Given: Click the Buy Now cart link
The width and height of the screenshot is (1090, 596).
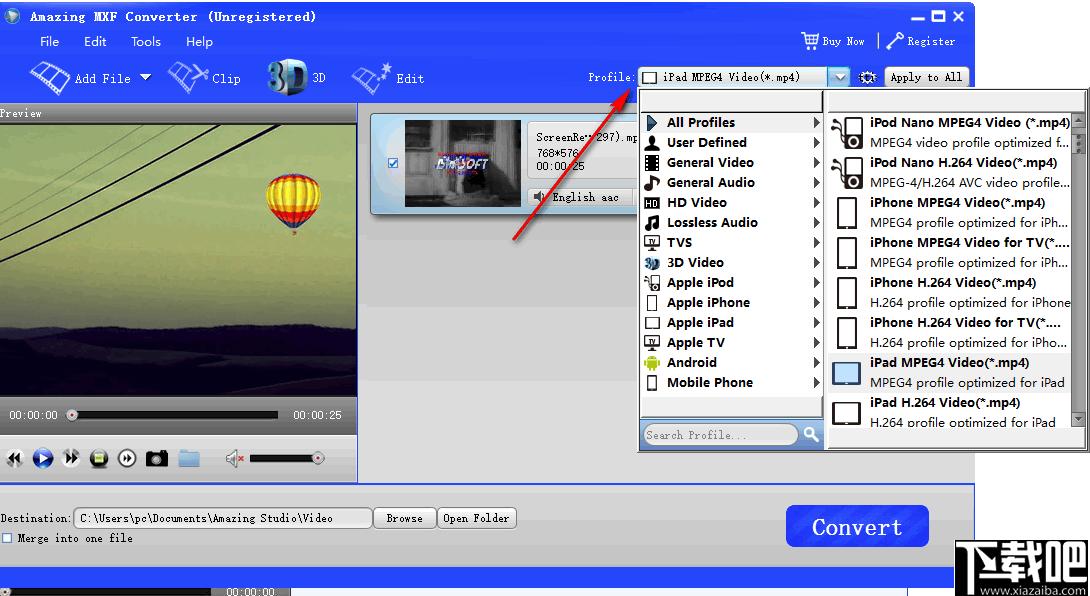Looking at the screenshot, I should pyautogui.click(x=833, y=41).
